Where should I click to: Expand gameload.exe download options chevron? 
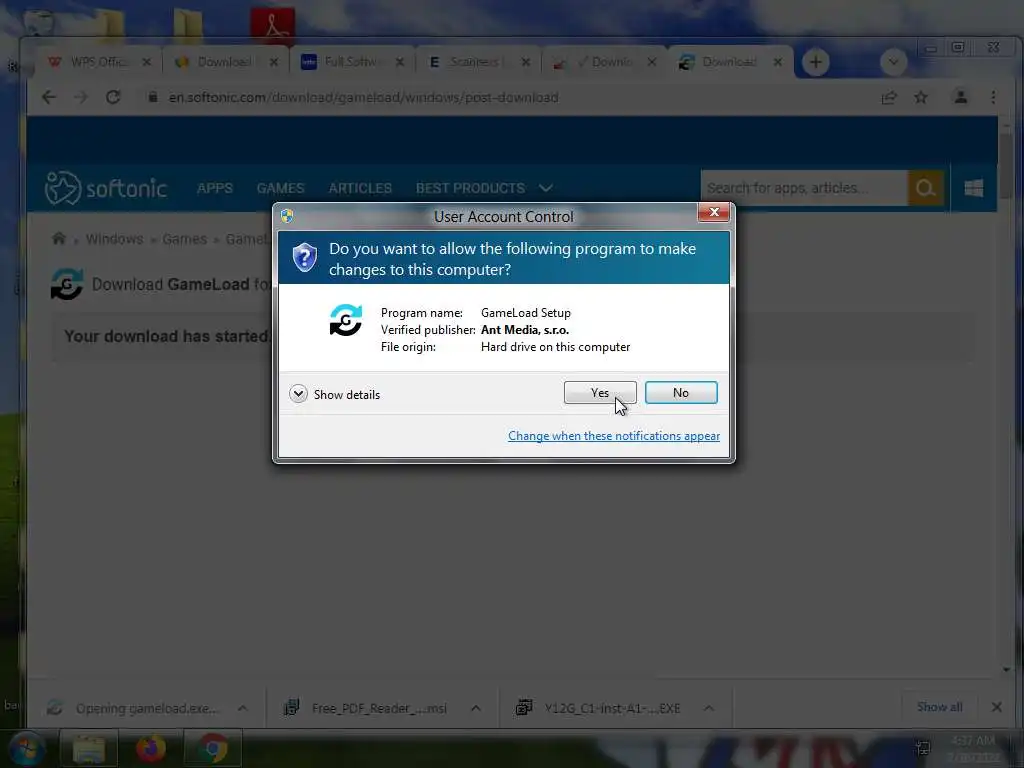(x=242, y=708)
